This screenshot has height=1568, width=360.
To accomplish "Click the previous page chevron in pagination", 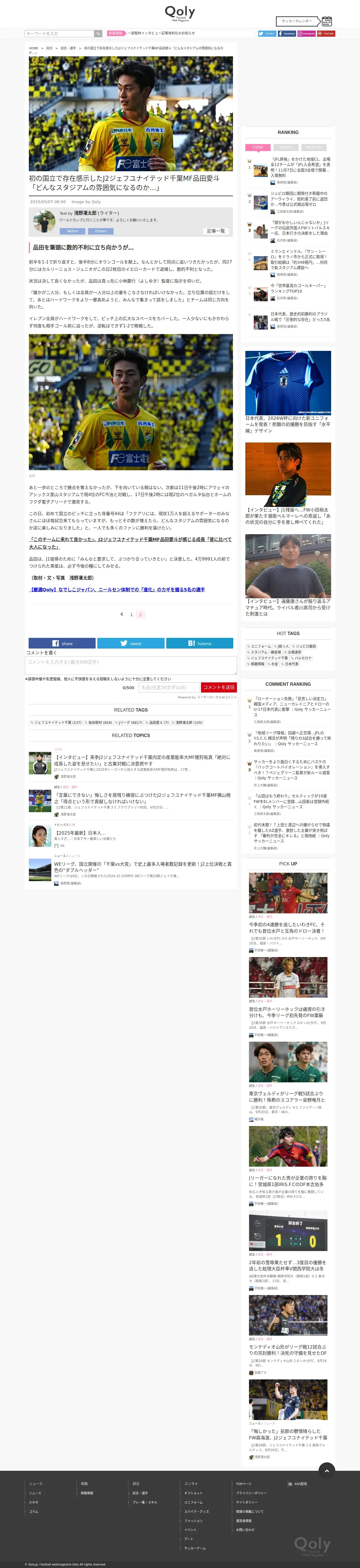I will tap(122, 614).
